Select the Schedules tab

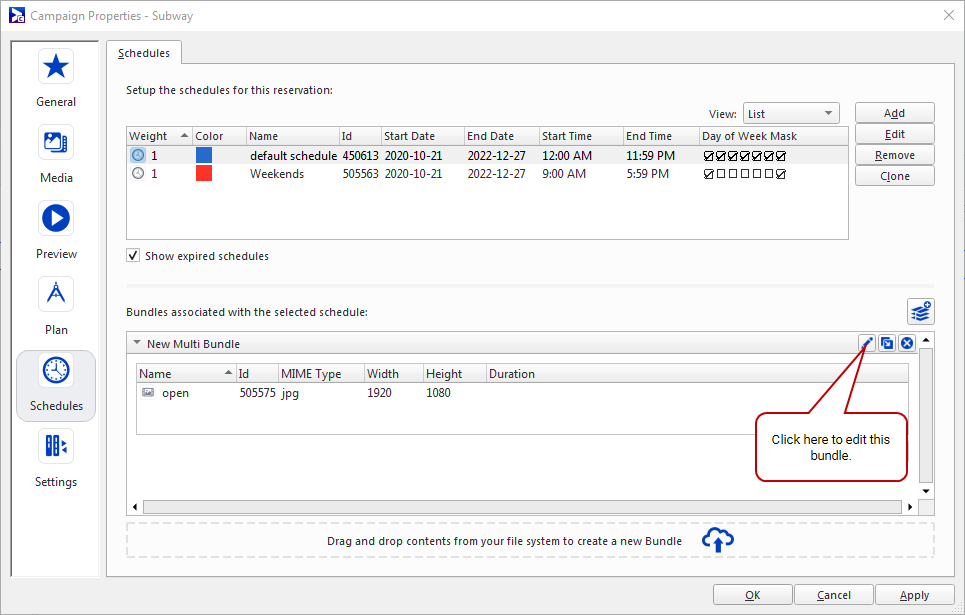click(x=144, y=53)
